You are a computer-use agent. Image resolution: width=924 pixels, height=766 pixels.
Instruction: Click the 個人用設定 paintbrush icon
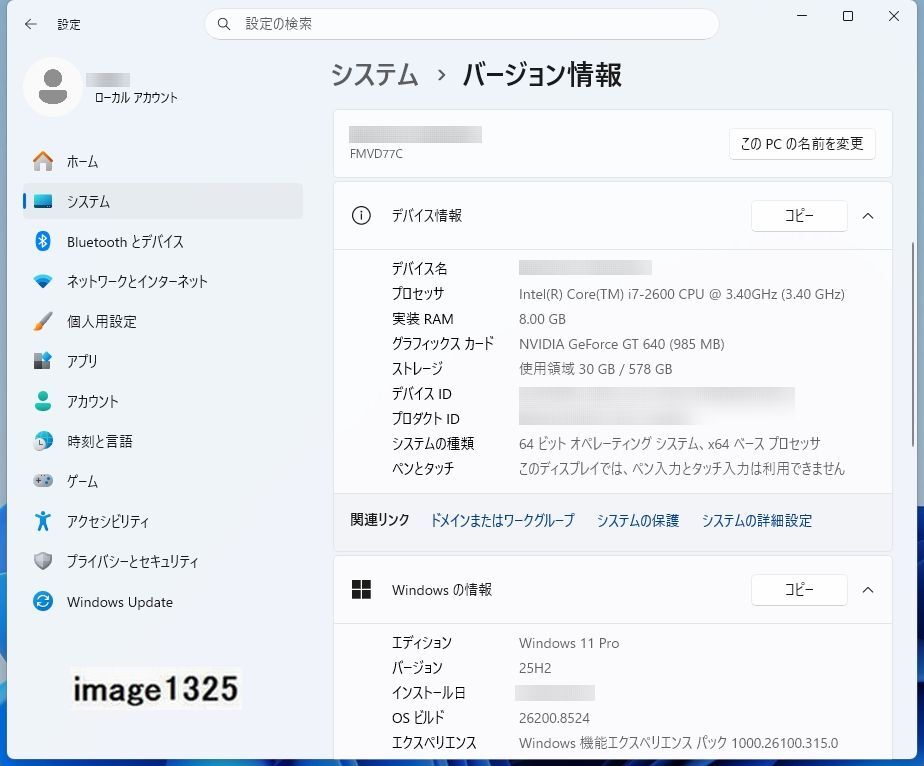pos(43,321)
